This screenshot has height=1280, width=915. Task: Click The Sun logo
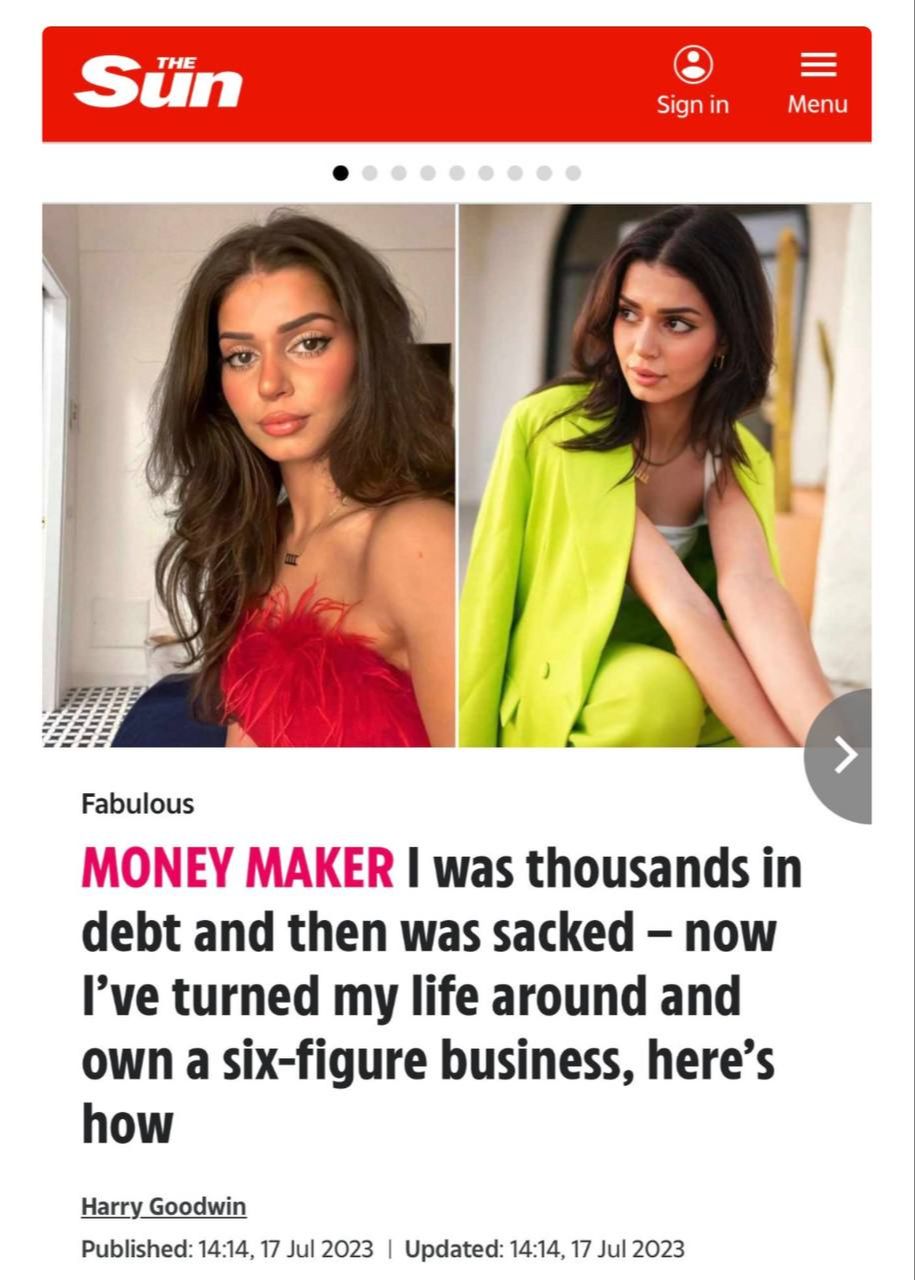[158, 82]
